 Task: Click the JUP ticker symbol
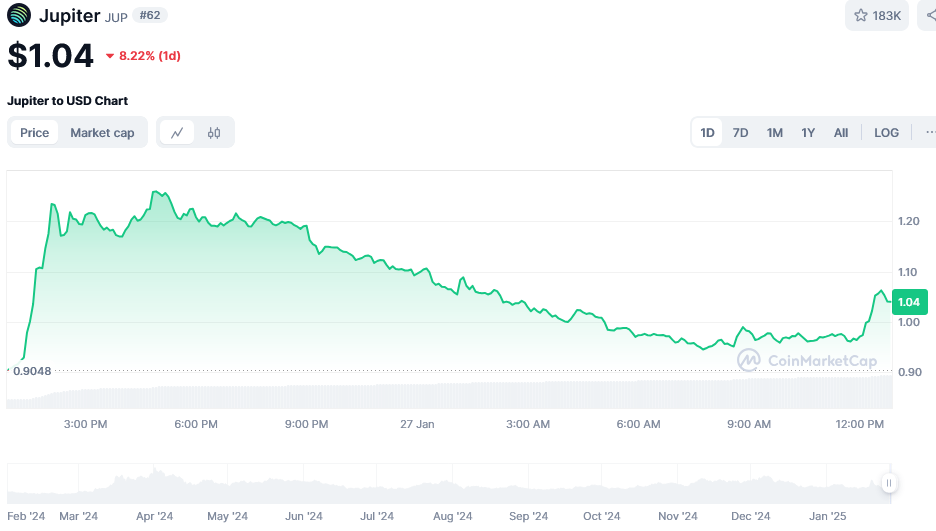point(116,17)
